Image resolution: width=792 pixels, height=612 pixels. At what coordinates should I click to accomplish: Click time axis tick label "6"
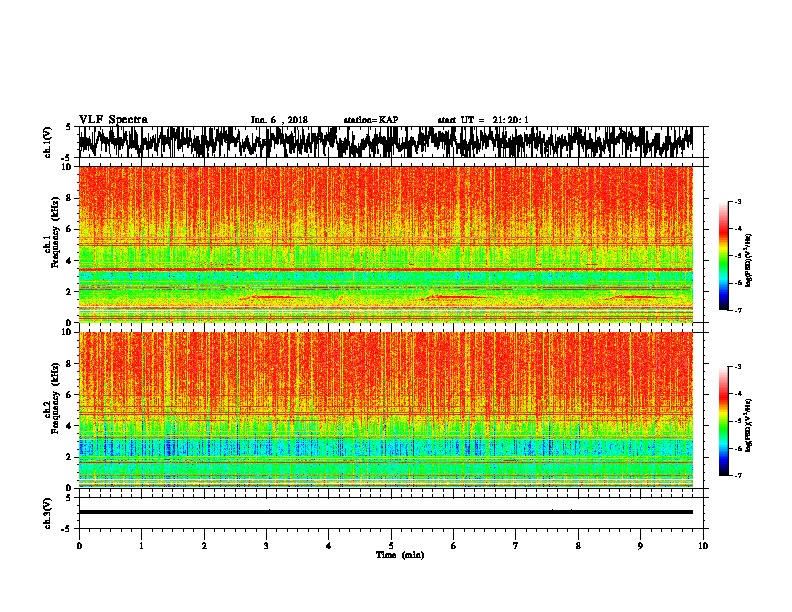coord(454,546)
